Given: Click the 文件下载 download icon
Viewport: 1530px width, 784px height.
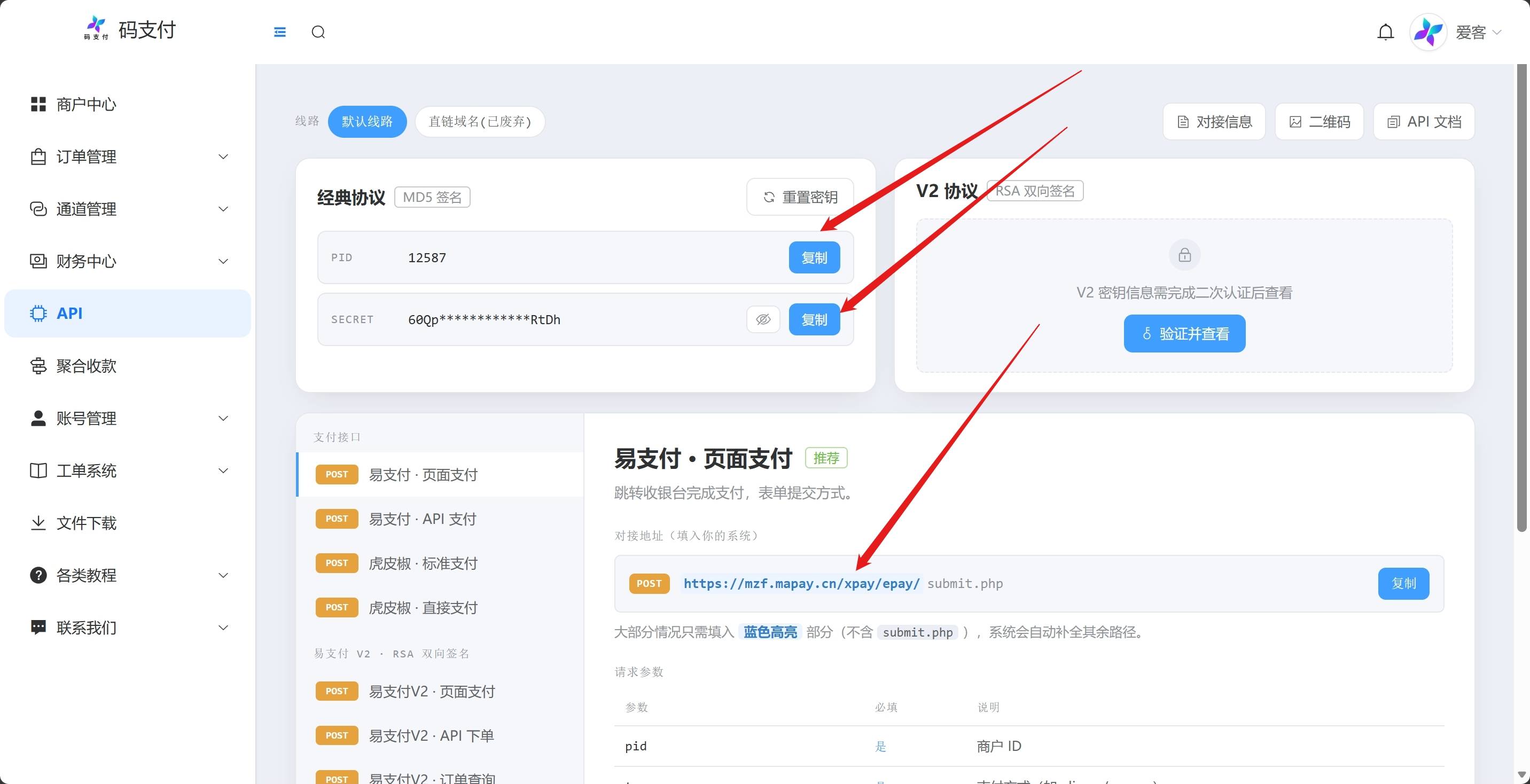Looking at the screenshot, I should click(x=38, y=523).
